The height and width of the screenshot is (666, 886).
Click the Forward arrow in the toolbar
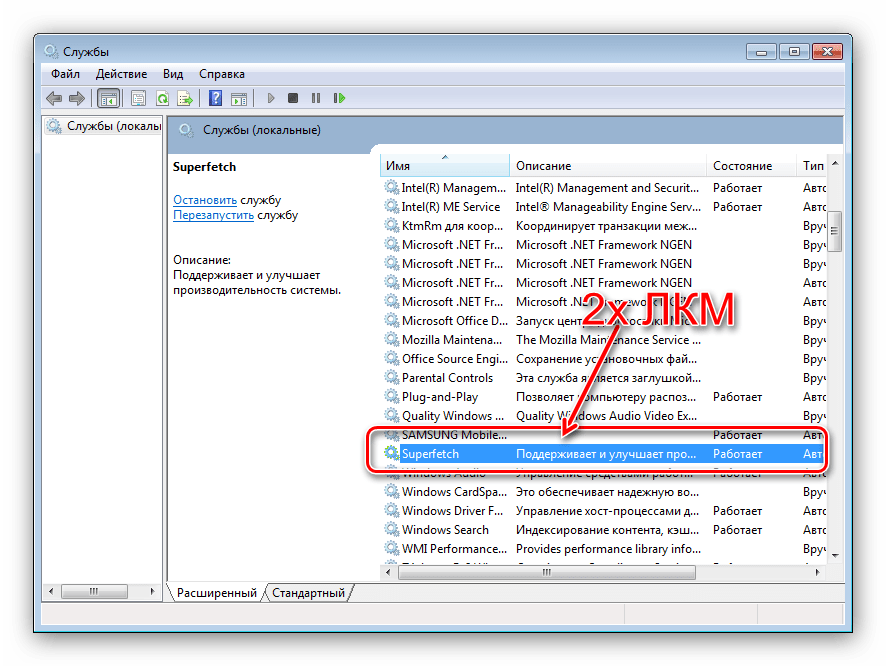77,98
